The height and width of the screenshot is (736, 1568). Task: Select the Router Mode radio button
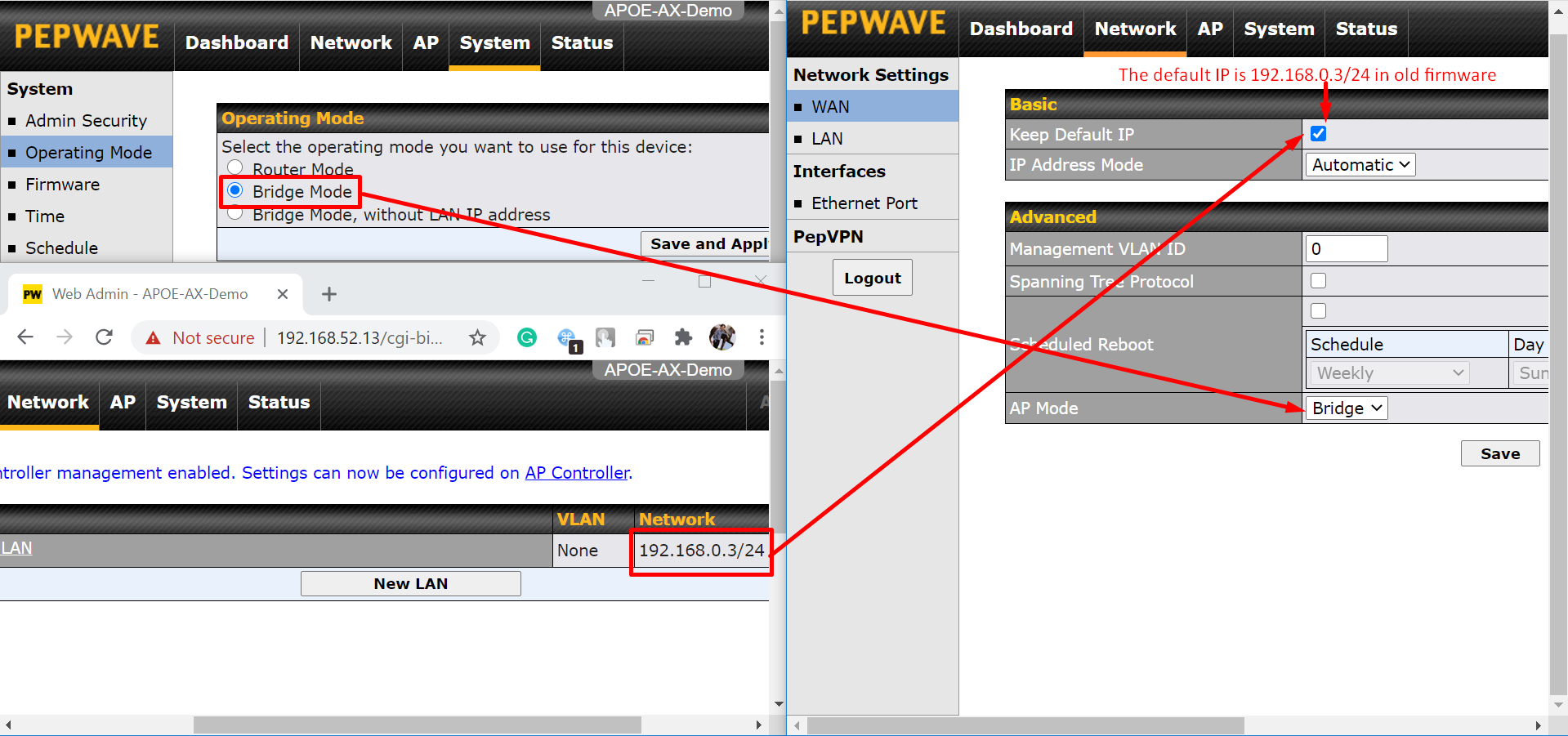235,168
